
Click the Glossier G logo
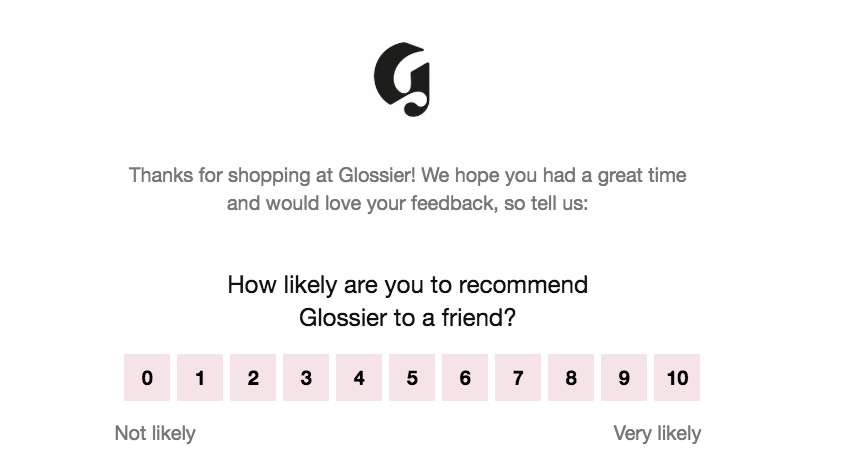pyautogui.click(x=402, y=79)
